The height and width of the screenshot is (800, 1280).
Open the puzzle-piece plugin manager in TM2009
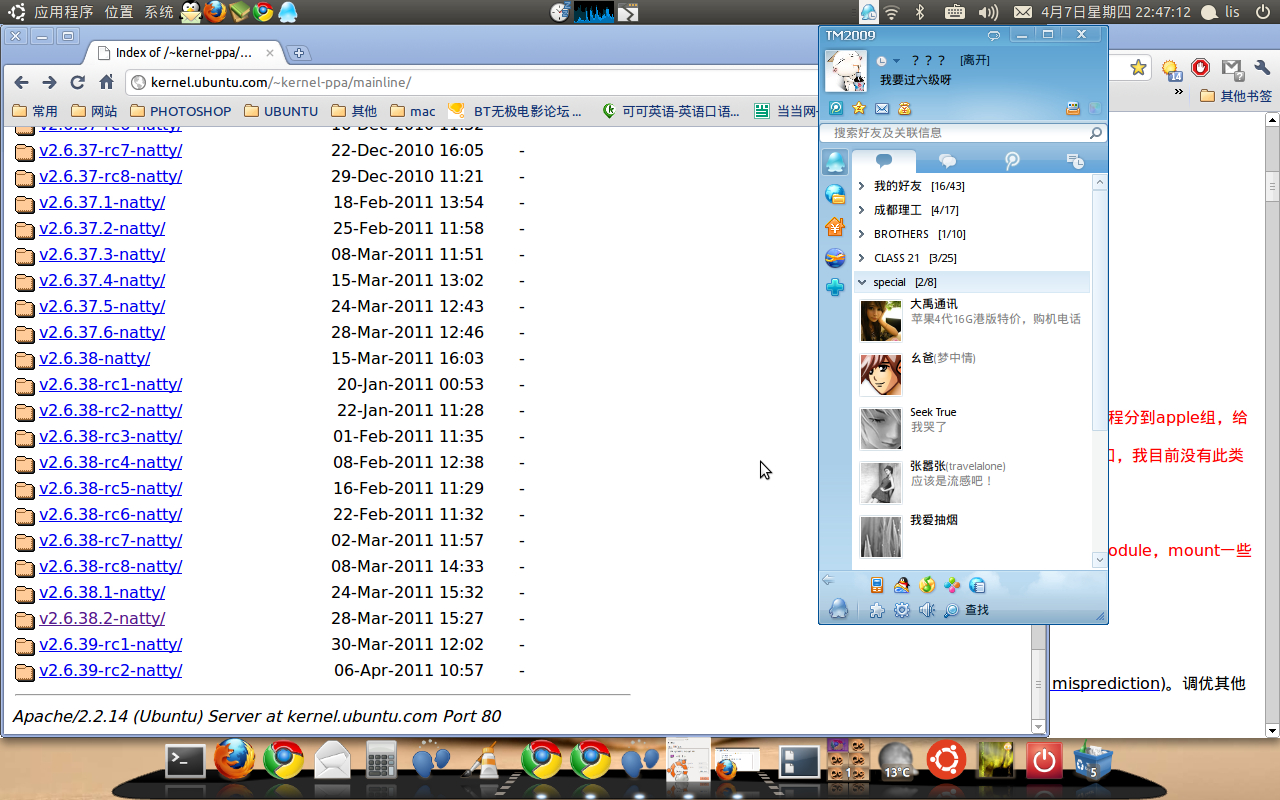point(877,610)
